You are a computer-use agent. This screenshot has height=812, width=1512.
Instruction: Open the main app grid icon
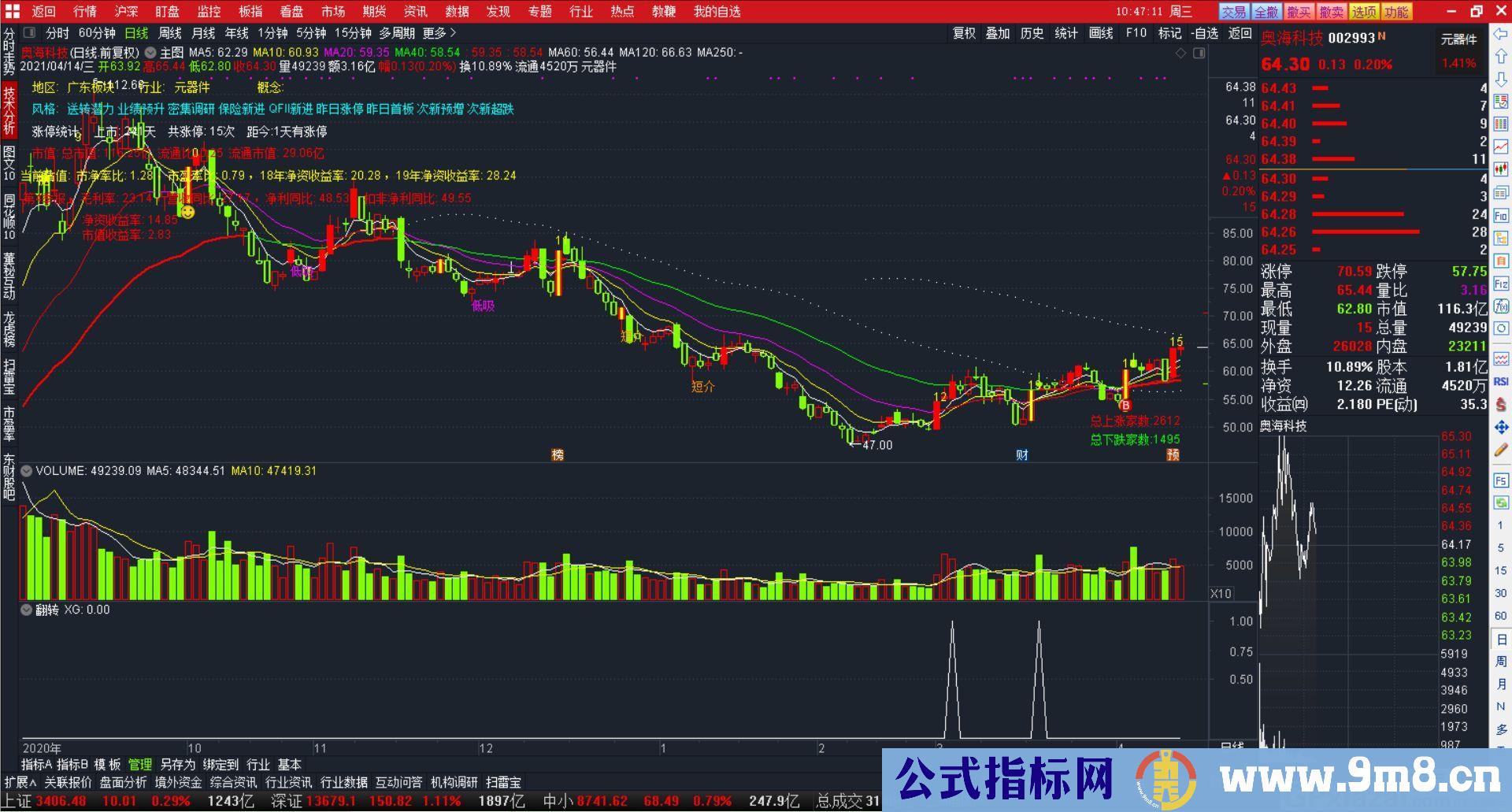click(x=12, y=11)
